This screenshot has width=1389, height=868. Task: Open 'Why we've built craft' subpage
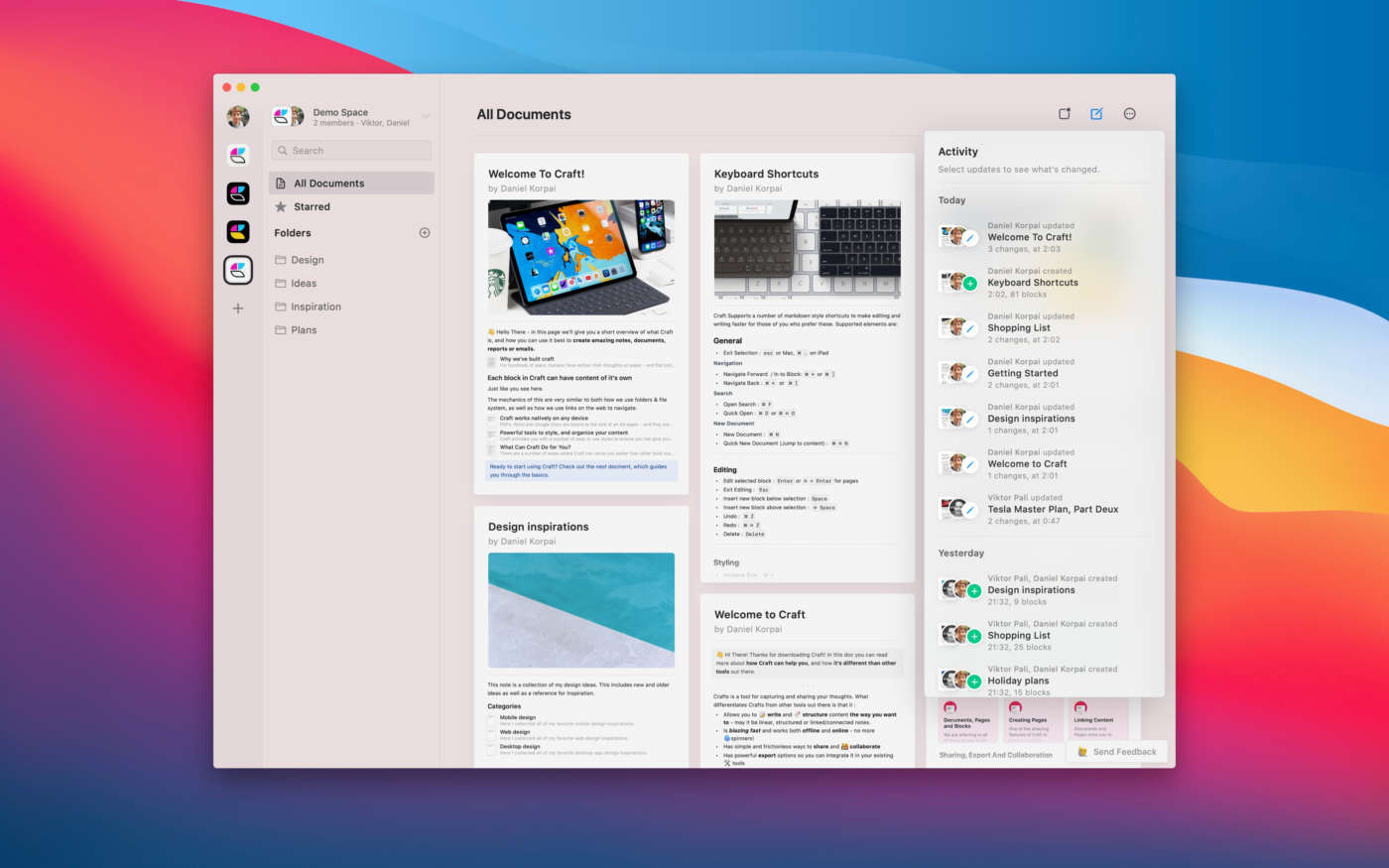581,362
